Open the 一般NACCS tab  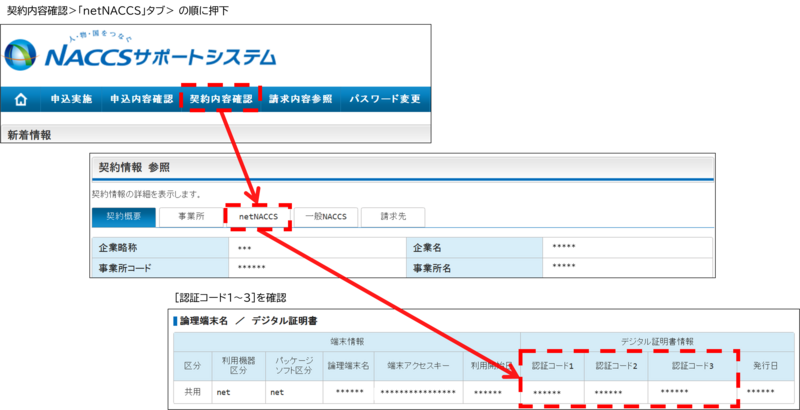325,216
